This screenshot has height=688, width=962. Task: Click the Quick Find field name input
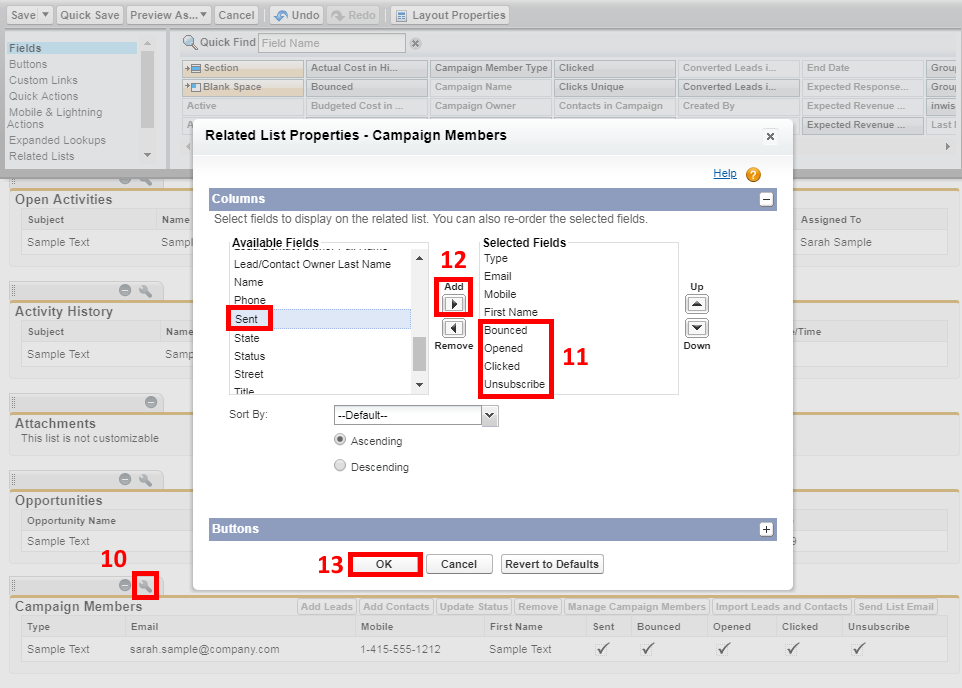tap(331, 43)
